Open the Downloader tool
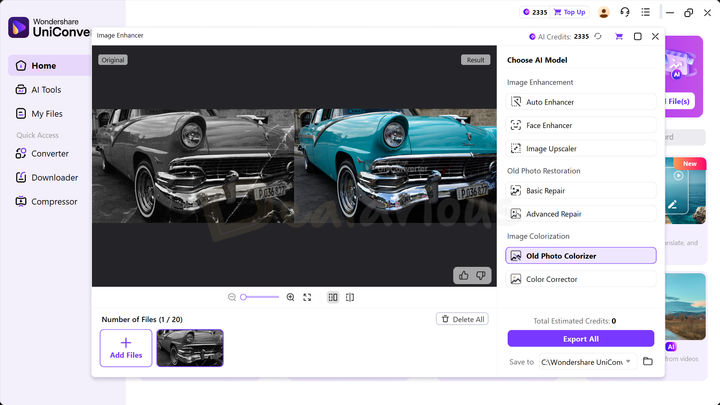720x405 pixels. [54, 177]
